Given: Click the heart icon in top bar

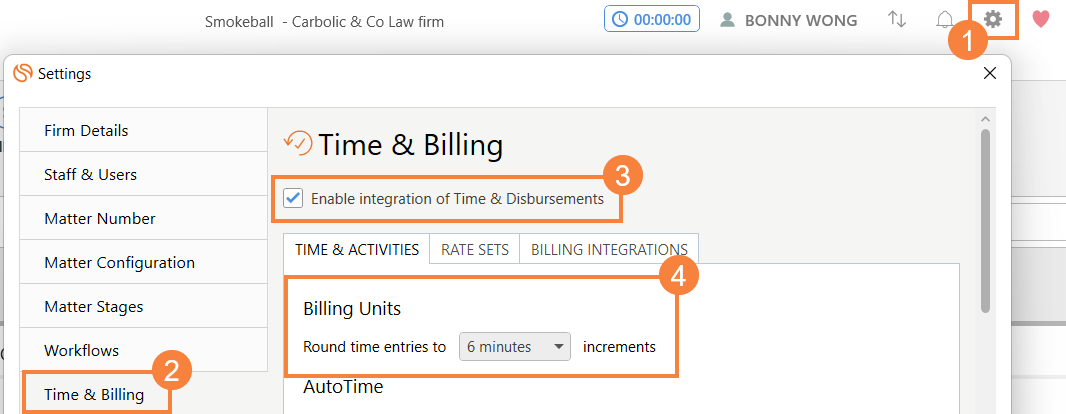Looking at the screenshot, I should [1041, 20].
